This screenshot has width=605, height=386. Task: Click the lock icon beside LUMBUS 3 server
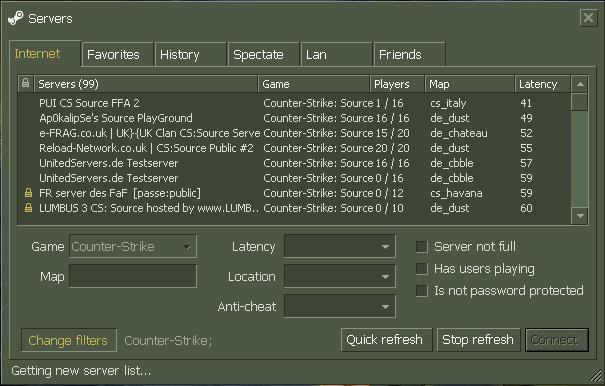click(28, 208)
